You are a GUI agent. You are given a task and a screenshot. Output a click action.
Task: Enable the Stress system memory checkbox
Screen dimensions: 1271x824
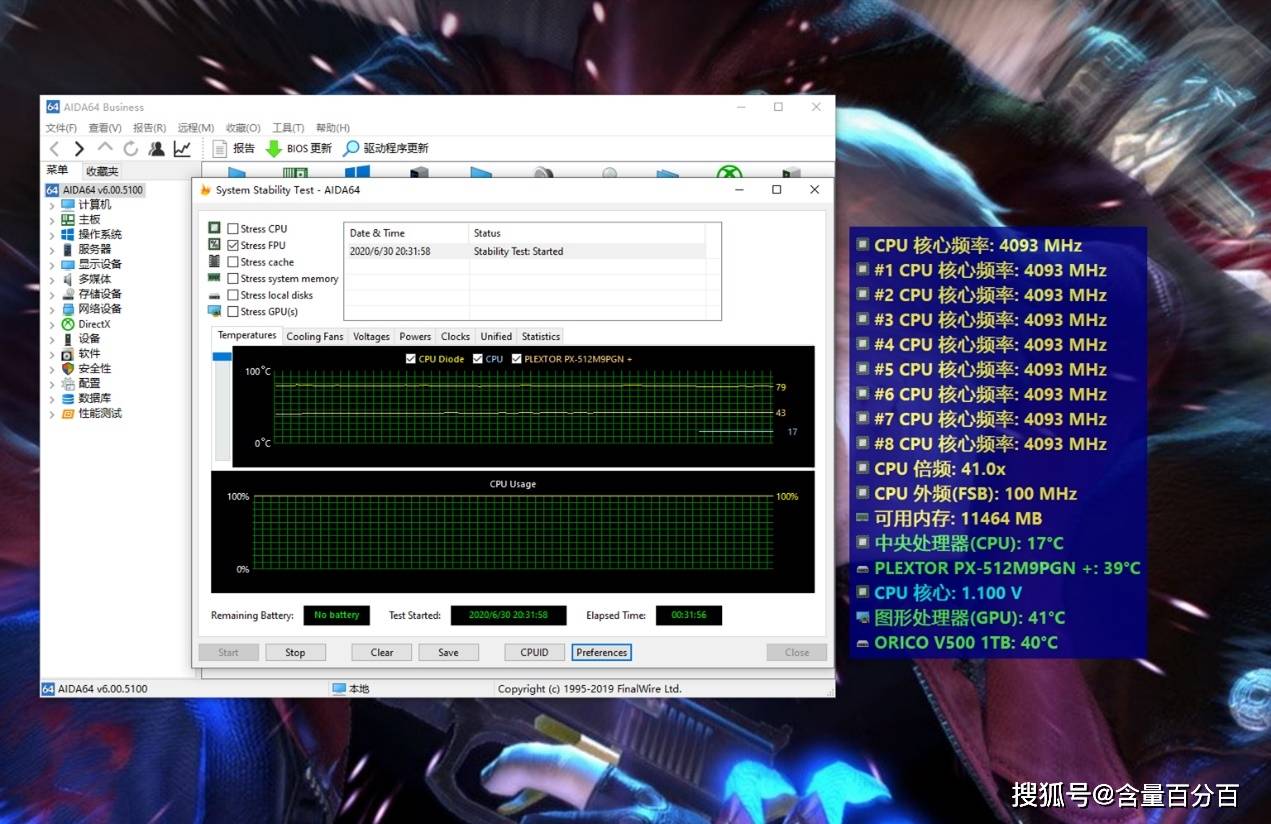[x=233, y=279]
